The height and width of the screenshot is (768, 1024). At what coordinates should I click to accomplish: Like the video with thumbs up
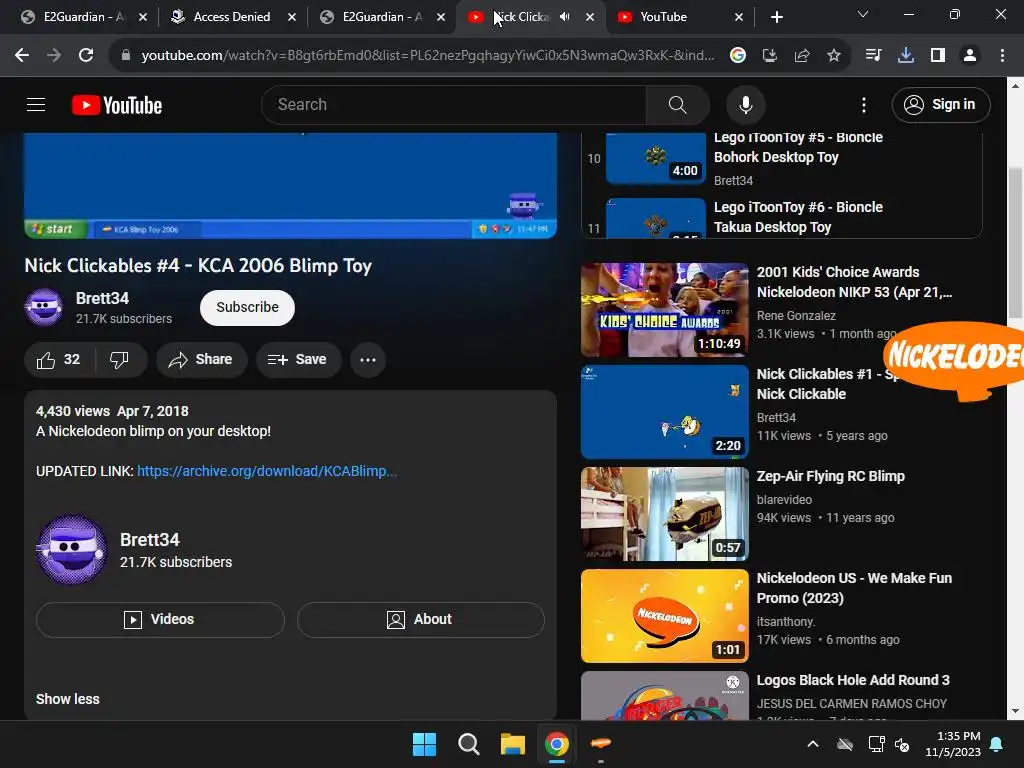(59, 360)
